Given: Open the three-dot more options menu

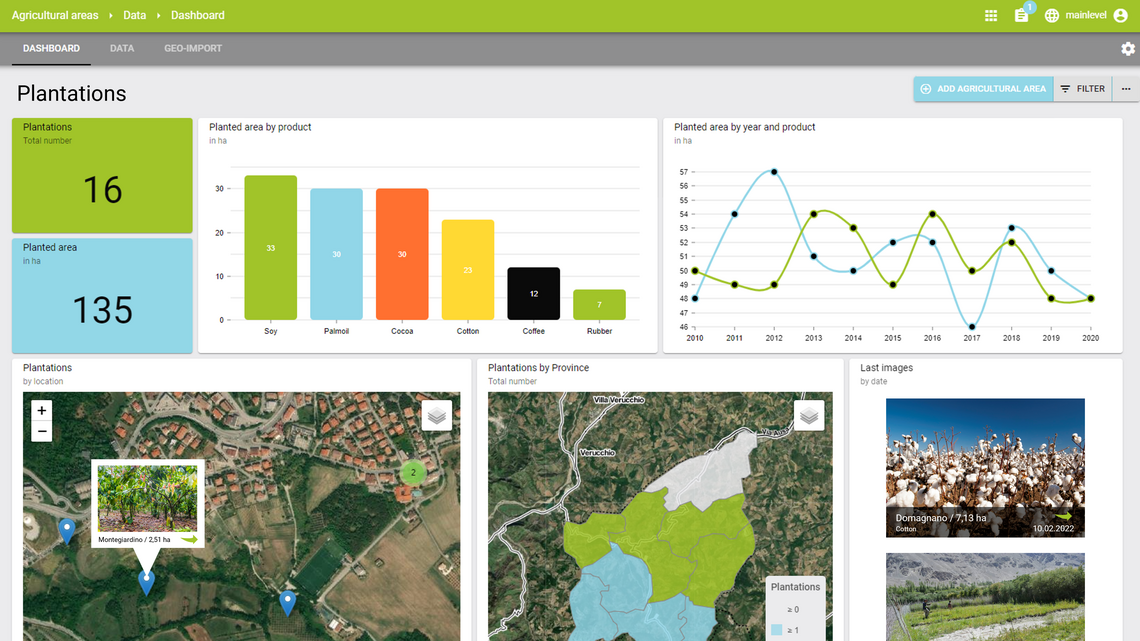Looking at the screenshot, I should tap(1126, 89).
